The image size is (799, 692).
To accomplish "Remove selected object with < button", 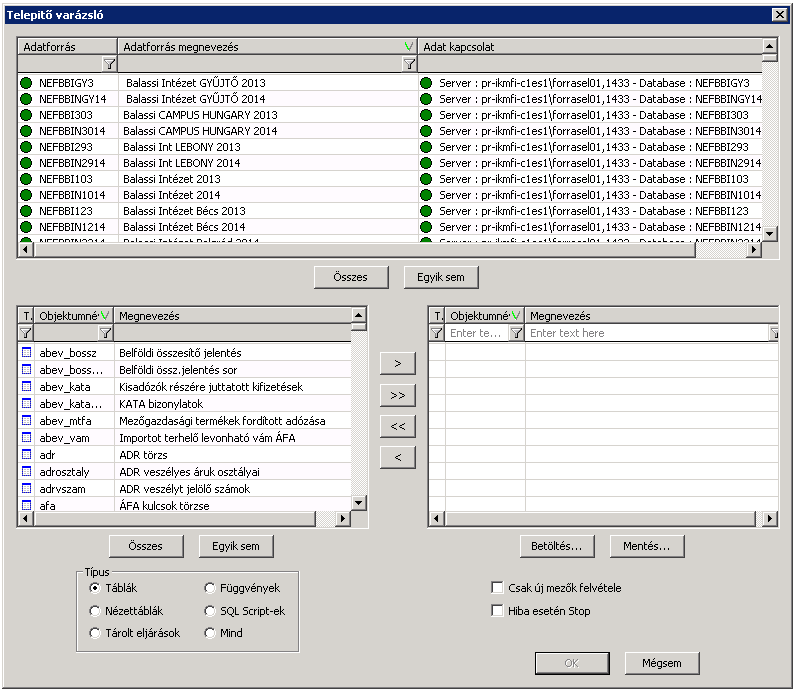I will tap(397, 458).
